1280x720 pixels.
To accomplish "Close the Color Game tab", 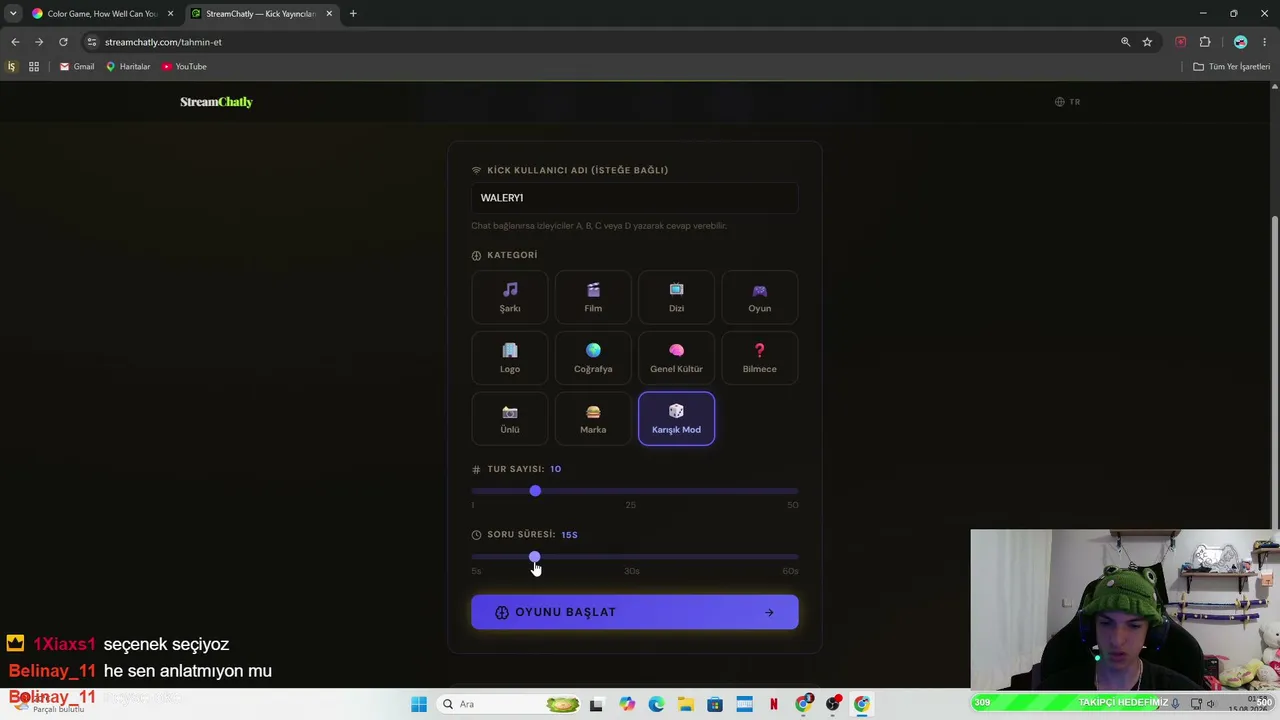I will pos(170,14).
